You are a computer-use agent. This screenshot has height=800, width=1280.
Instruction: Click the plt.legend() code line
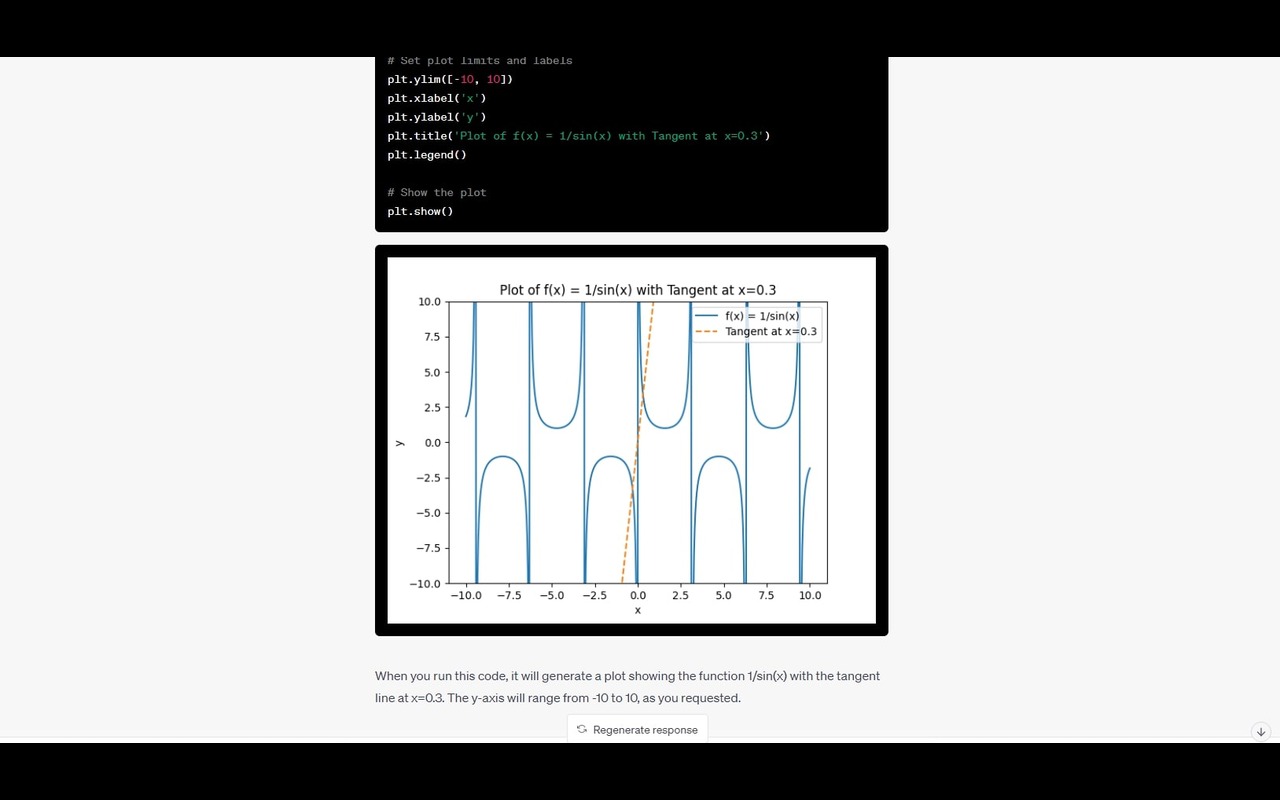[x=427, y=155]
